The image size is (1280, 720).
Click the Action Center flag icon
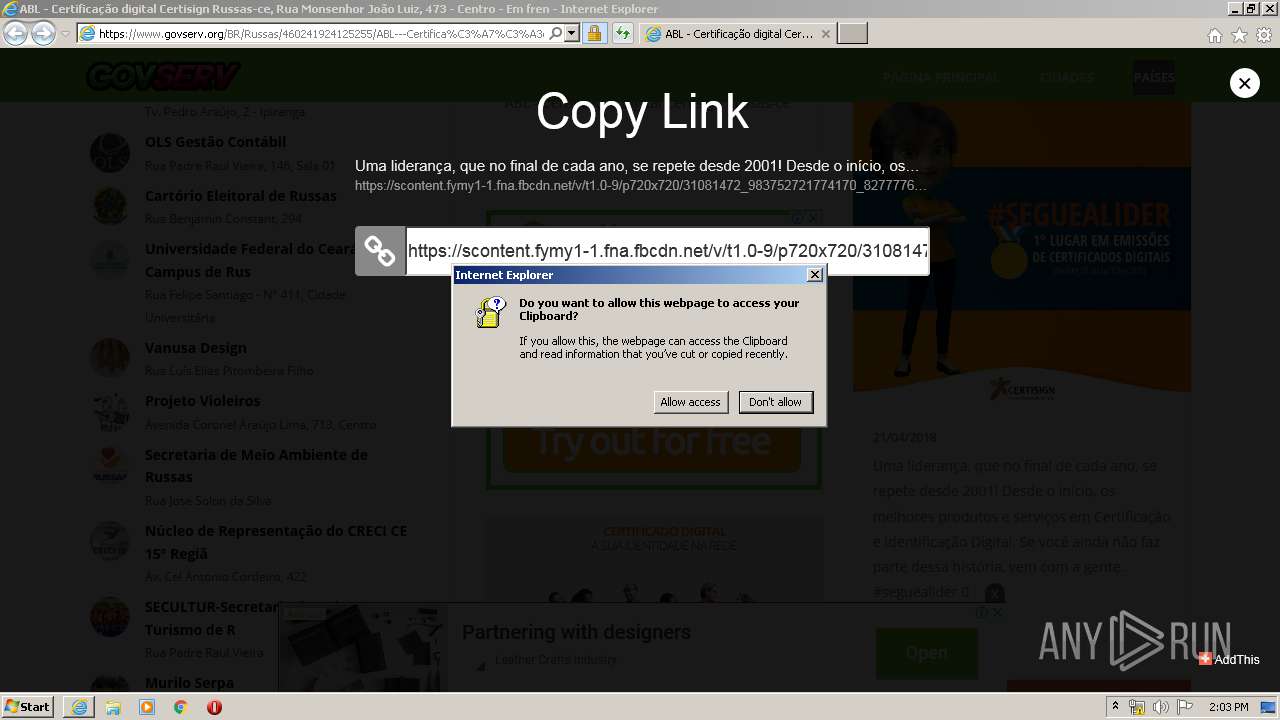click(1185, 708)
